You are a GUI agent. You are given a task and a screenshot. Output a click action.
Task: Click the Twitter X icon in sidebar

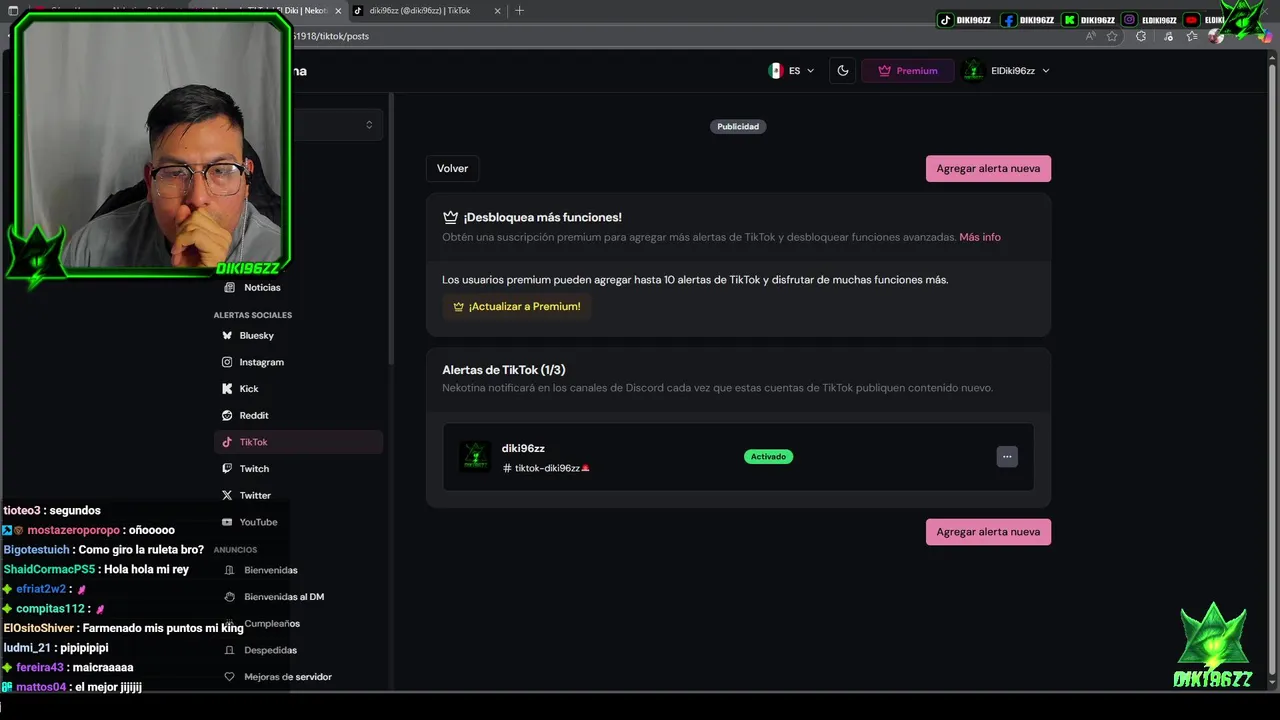tap(227, 495)
